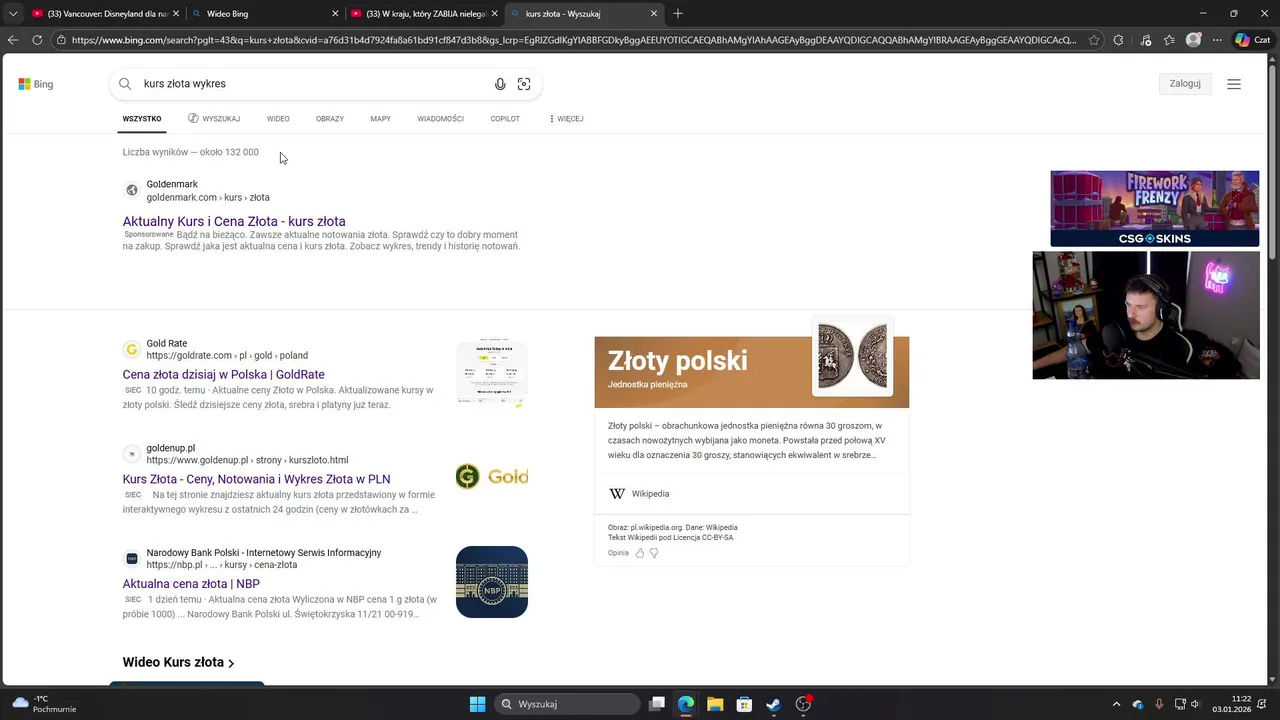Like the Wikipedia panel with thumbs up
Image resolution: width=1280 pixels, height=720 pixels.
pos(640,553)
